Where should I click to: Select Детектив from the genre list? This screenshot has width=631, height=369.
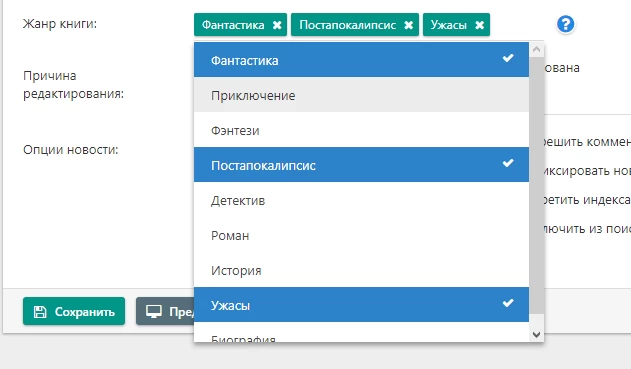(361, 200)
